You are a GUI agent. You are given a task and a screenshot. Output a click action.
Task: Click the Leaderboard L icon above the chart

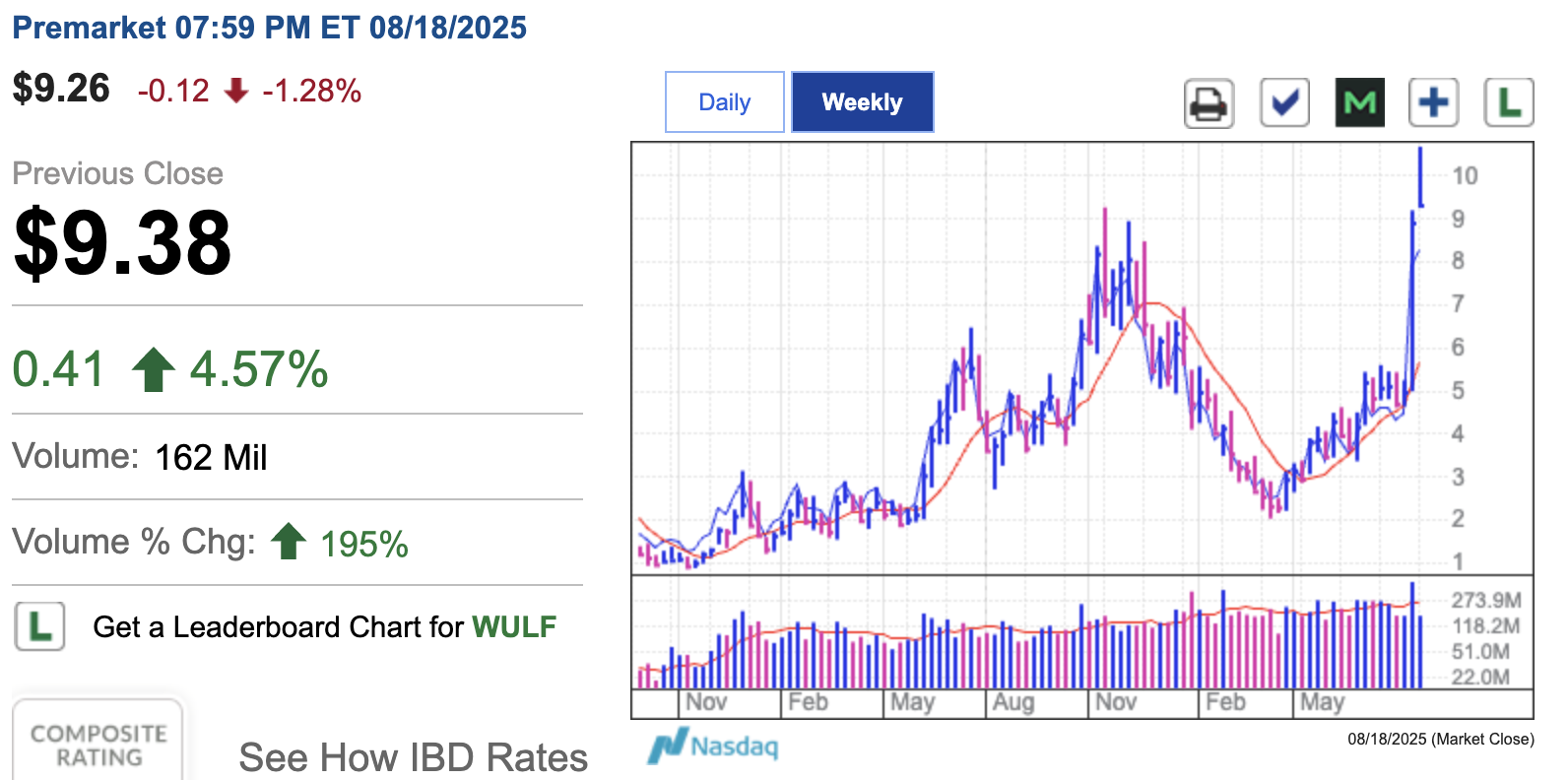tap(1509, 102)
